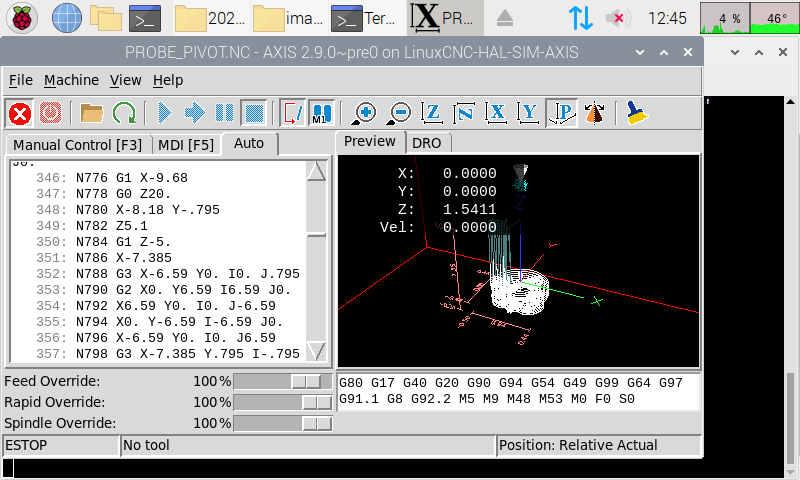
Task: Switch to MDI tab
Action: (186, 145)
